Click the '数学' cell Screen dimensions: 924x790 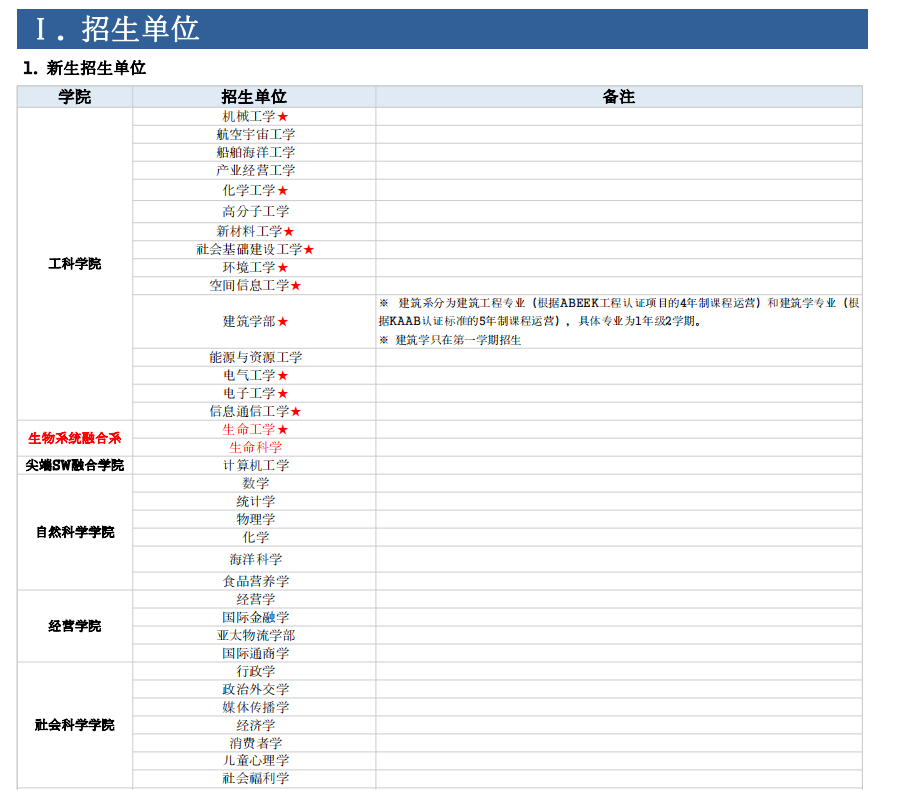[x=254, y=483]
